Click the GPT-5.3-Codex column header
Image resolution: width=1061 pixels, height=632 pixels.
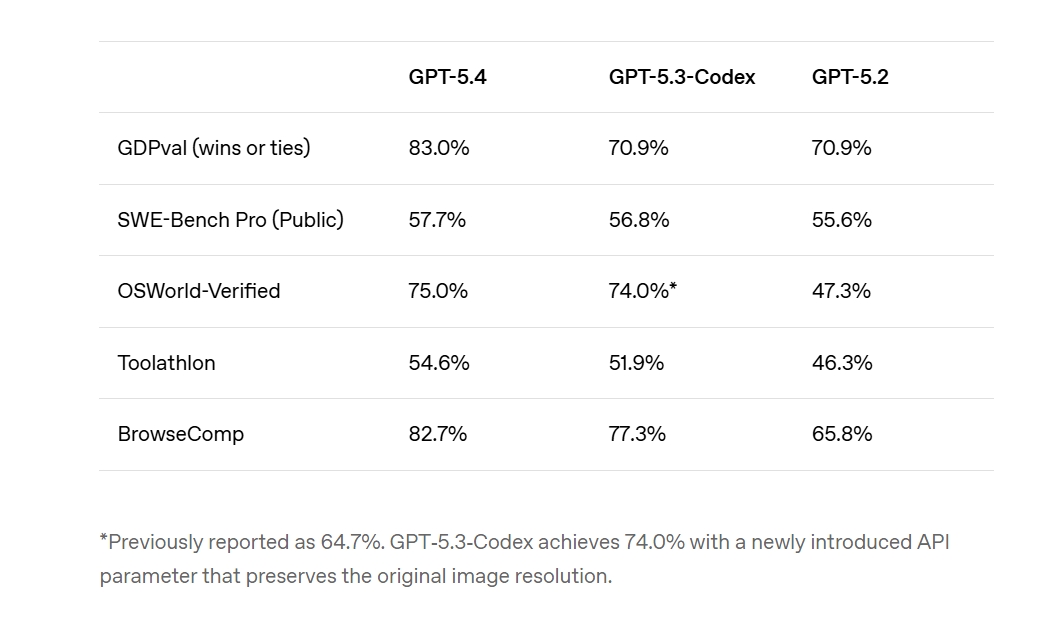(682, 77)
